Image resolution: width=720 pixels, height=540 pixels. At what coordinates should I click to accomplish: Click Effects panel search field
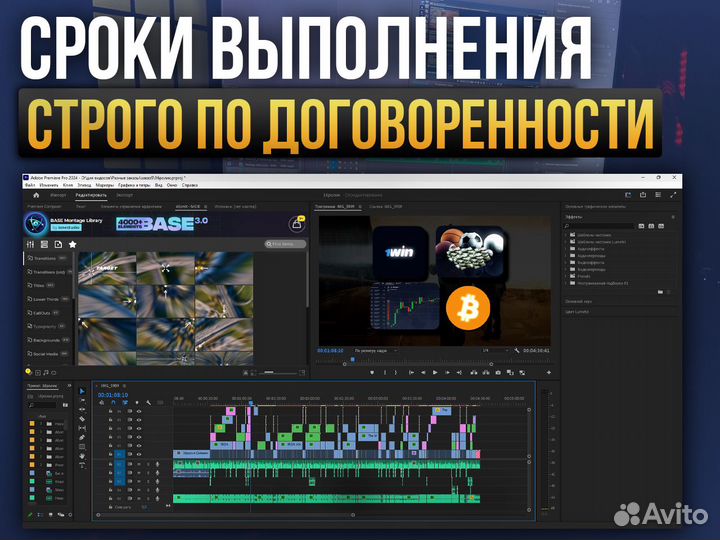599,226
